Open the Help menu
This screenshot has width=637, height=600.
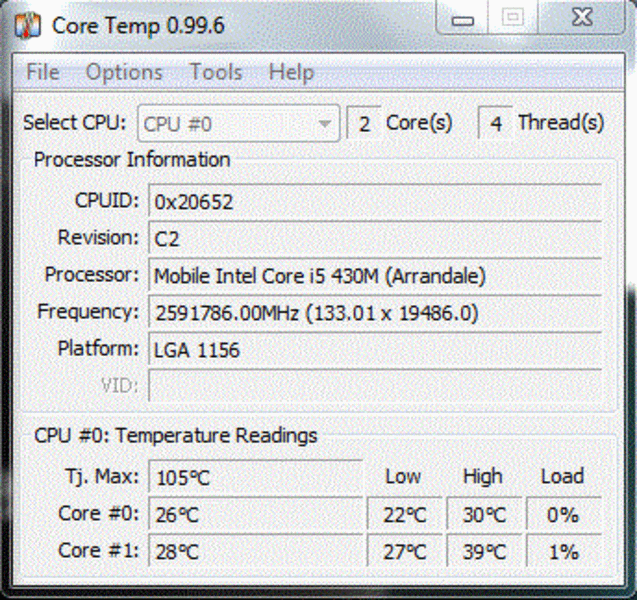[291, 73]
